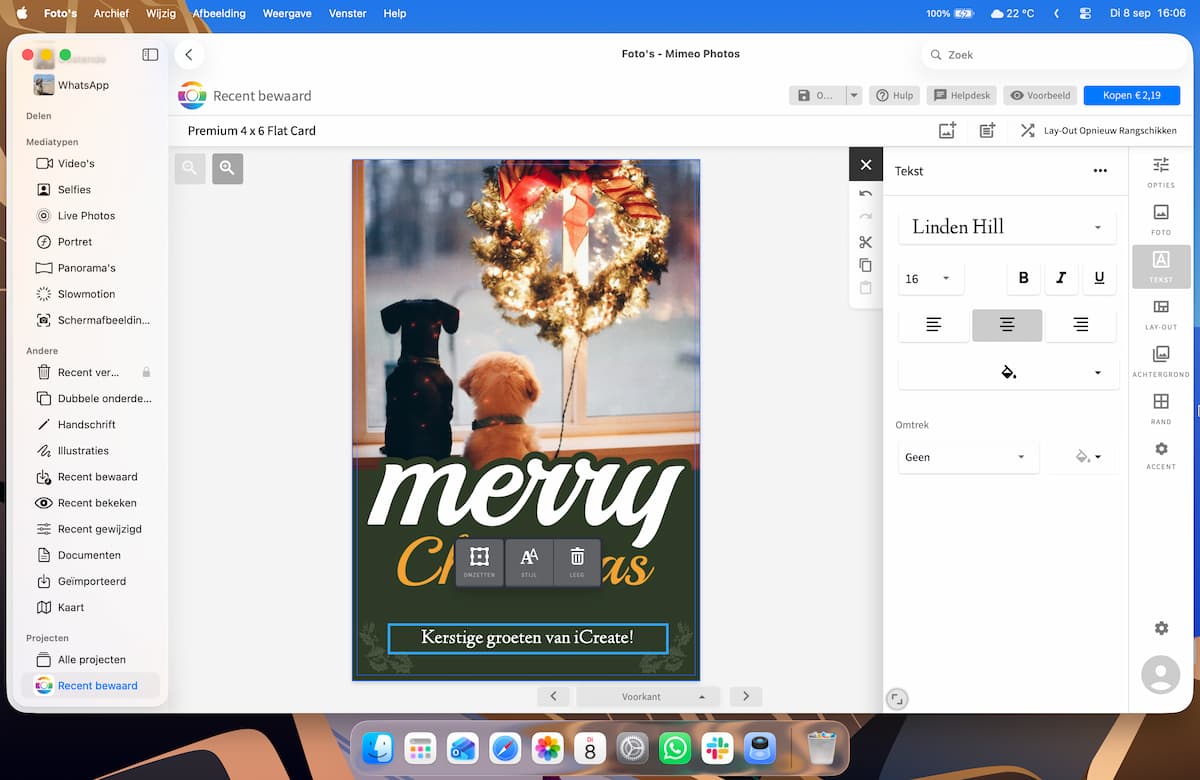Click the zoom in magnifier button
The width and height of the screenshot is (1200, 780).
click(x=227, y=168)
